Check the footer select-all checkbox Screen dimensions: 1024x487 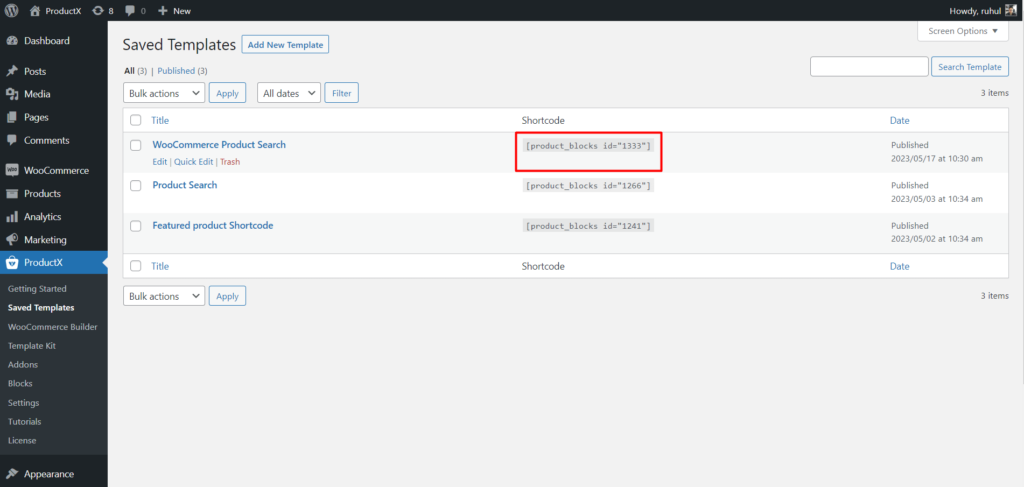tap(135, 266)
